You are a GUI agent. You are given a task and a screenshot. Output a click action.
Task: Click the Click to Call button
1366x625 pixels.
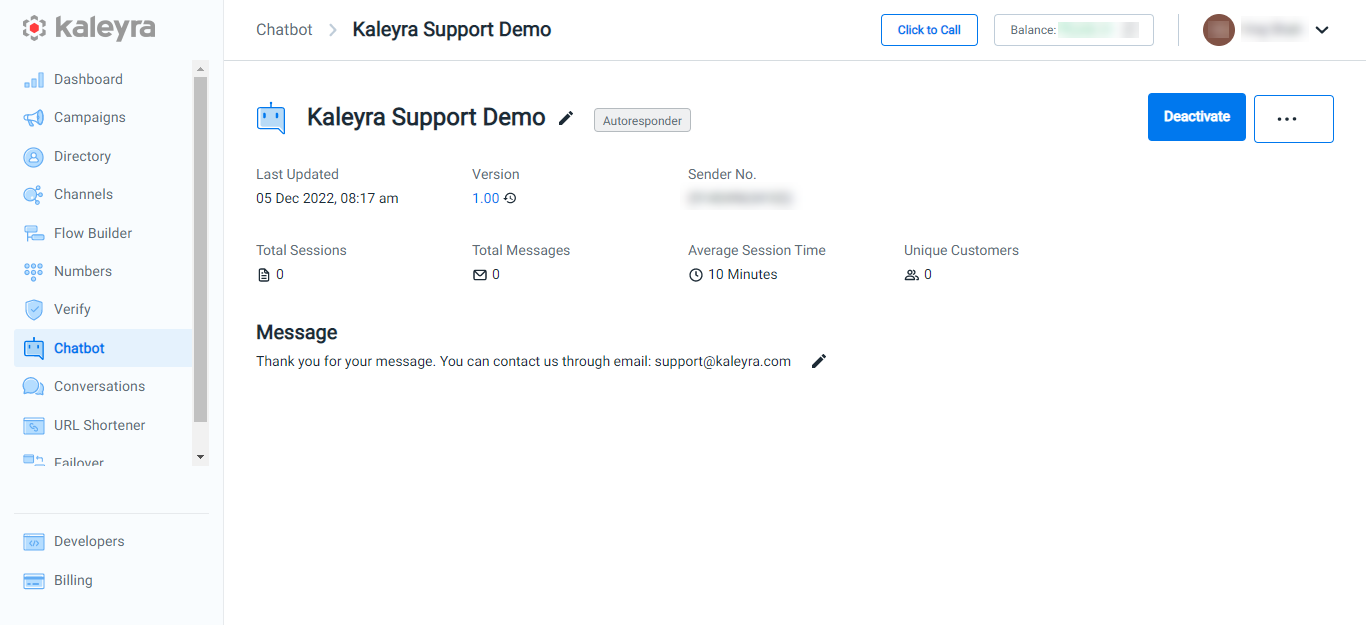(929, 30)
